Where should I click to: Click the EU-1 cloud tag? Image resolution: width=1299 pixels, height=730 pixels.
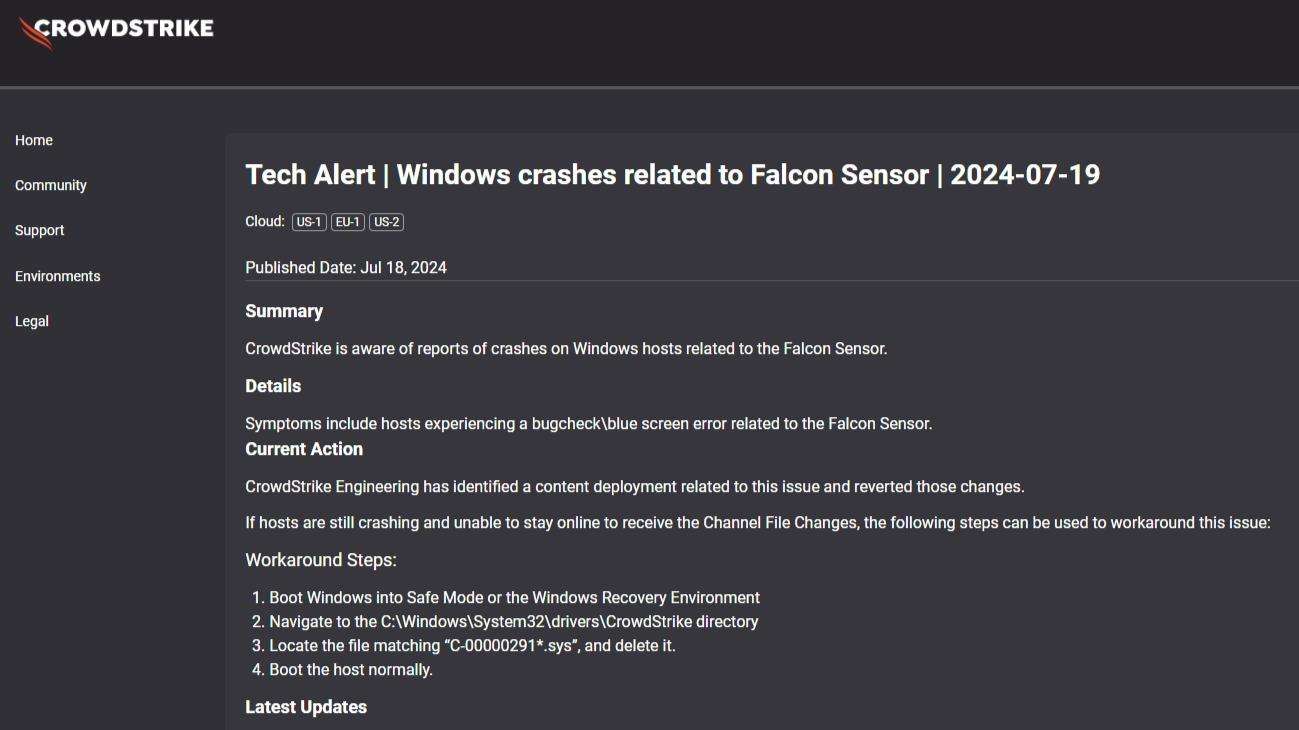point(348,222)
